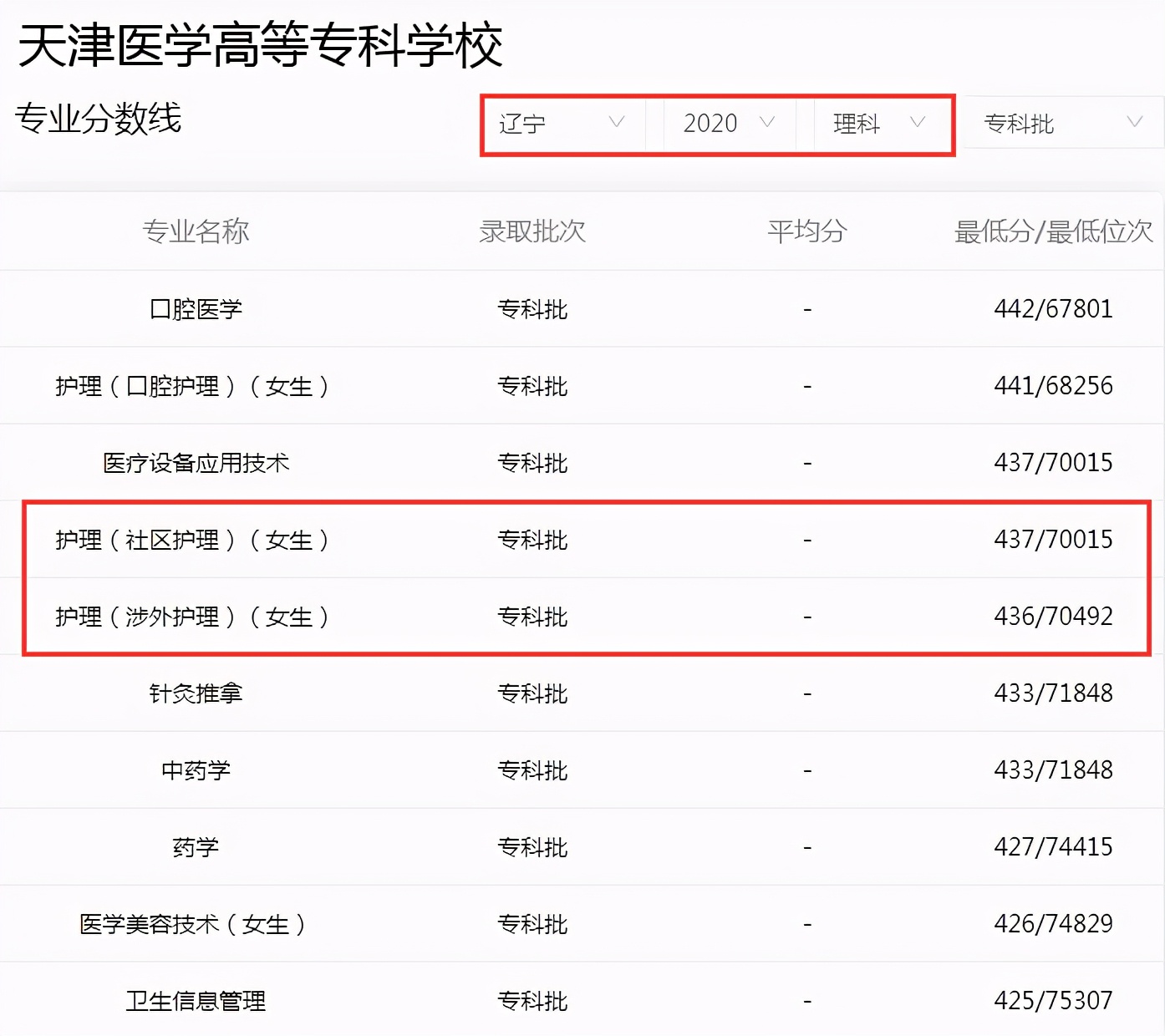Click the 最低分/最低位次 column header
This screenshot has width=1165, height=1036.
[x=1052, y=231]
